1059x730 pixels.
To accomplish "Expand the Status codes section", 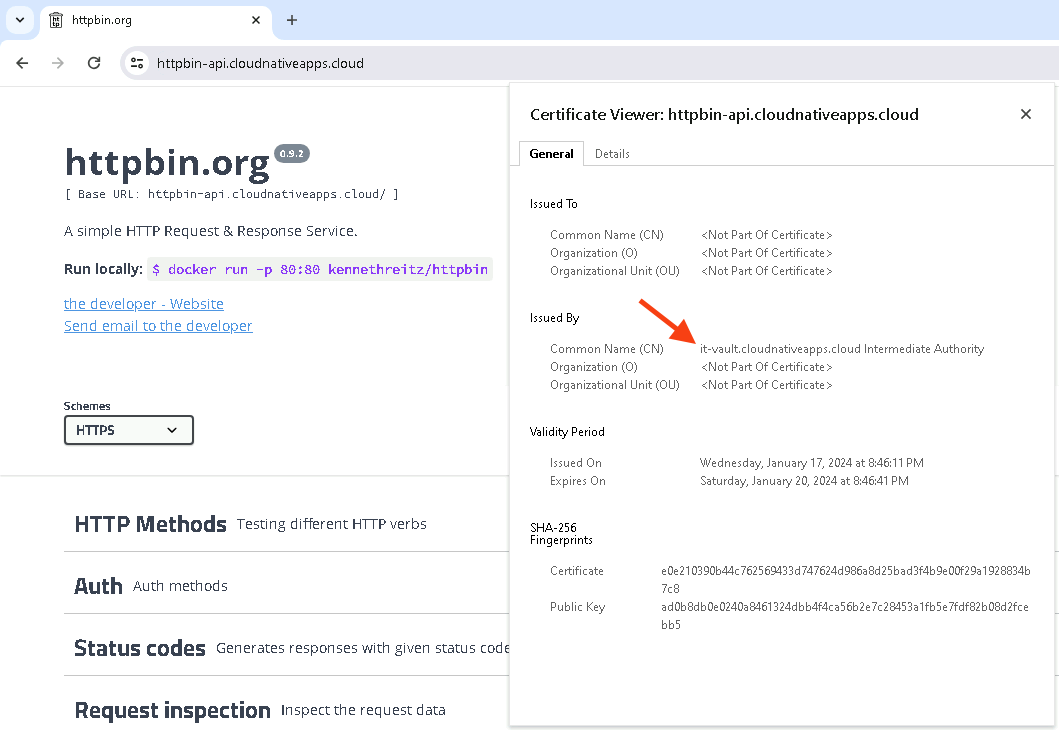I will coord(140,648).
